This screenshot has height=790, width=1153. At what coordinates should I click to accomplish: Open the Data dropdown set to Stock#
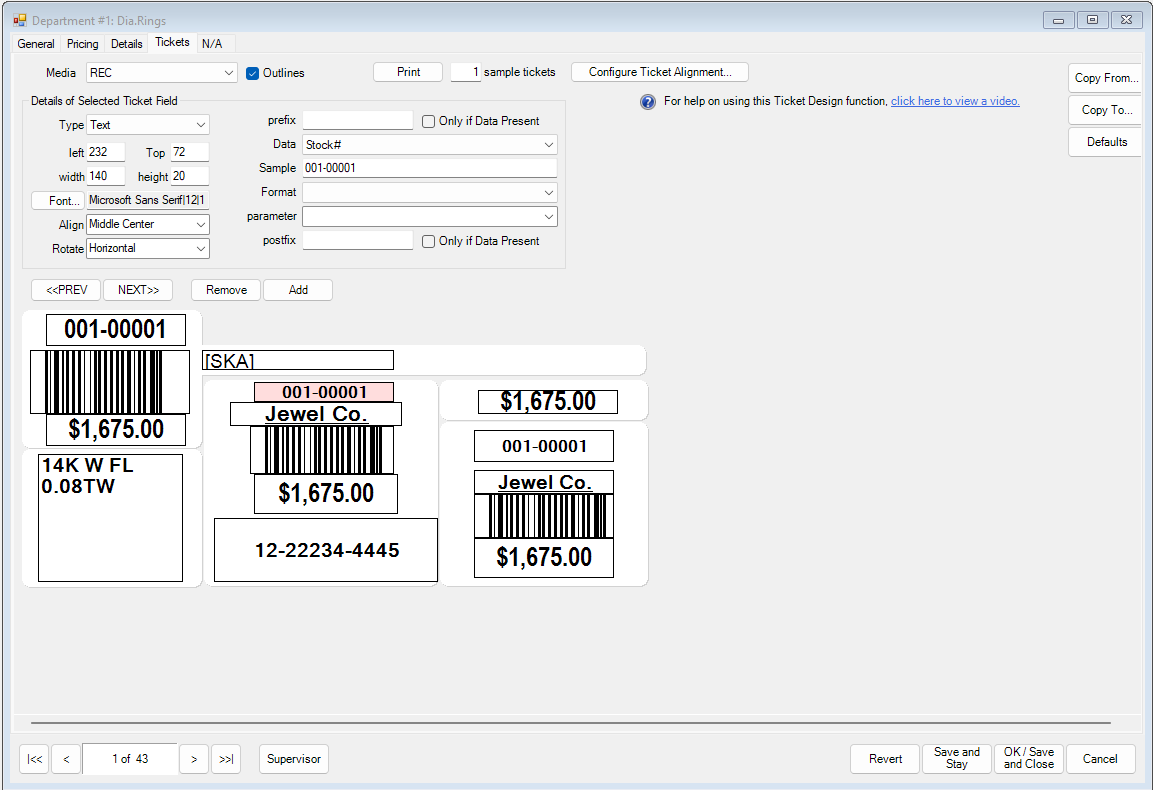(429, 144)
